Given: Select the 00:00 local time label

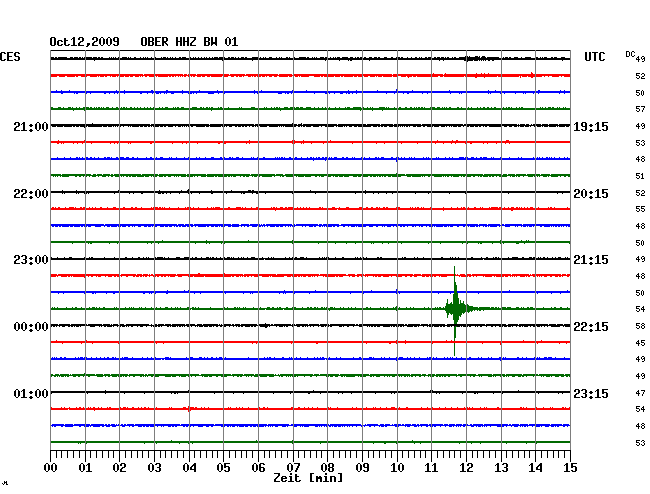Looking at the screenshot, I should [31, 327].
